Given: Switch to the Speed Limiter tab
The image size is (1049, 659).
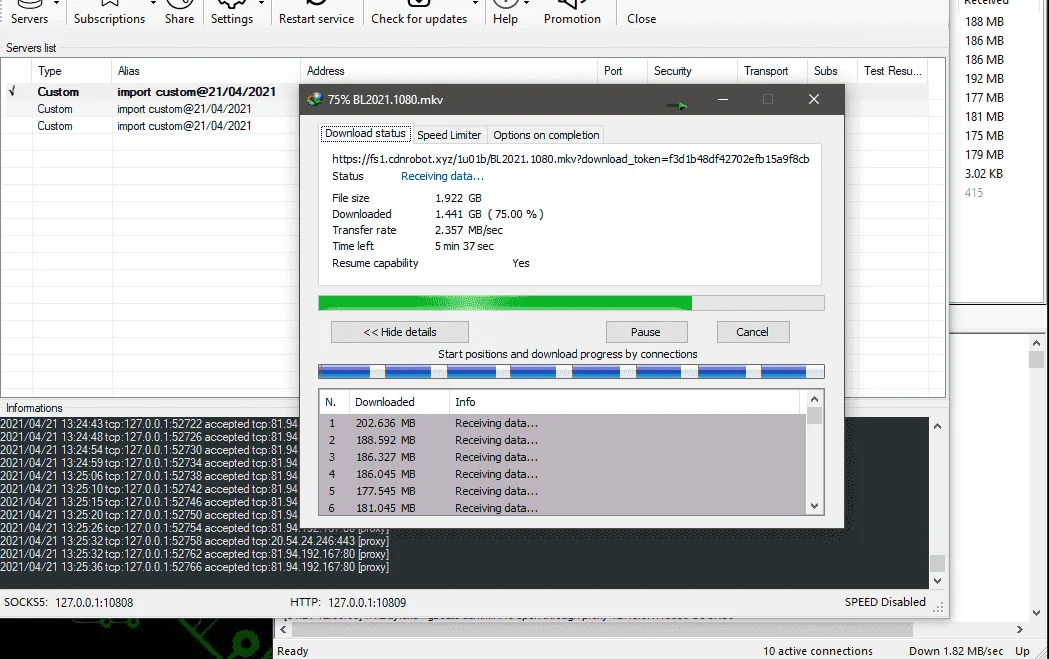Looking at the screenshot, I should 449,134.
